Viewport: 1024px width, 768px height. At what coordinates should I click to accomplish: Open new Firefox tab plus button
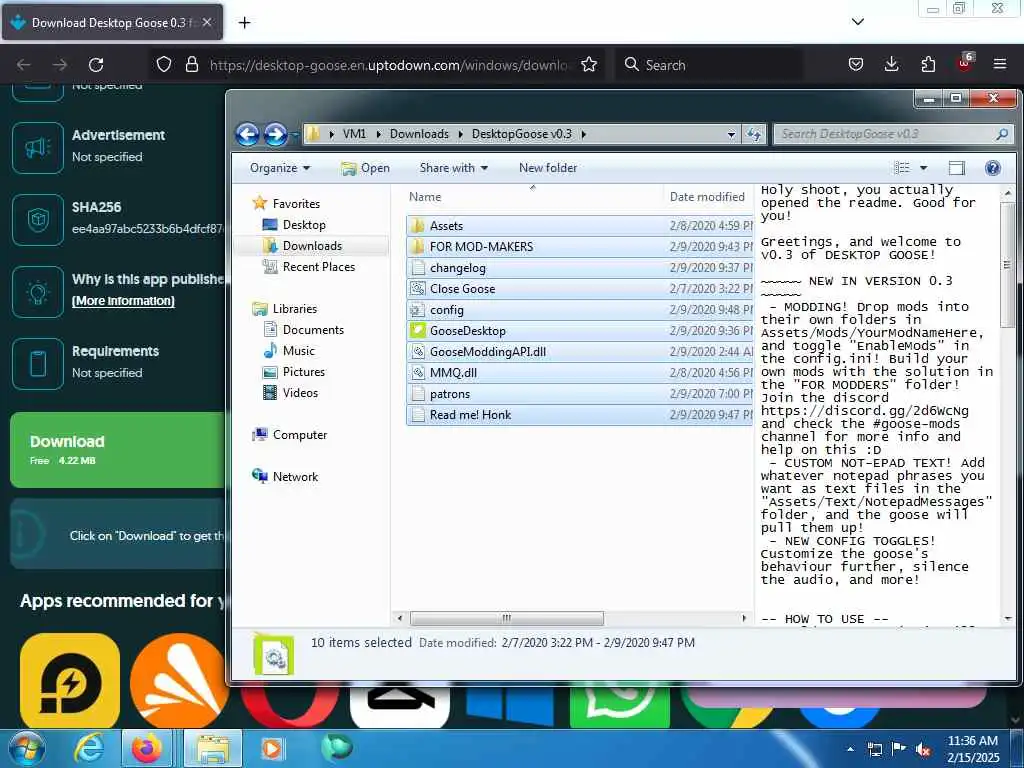[x=244, y=23]
